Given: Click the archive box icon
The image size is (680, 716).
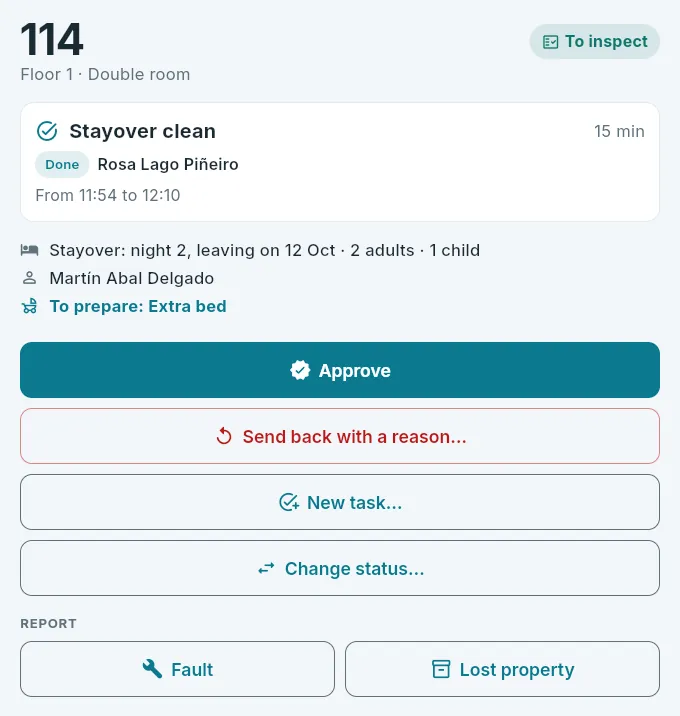Looking at the screenshot, I should (441, 669).
